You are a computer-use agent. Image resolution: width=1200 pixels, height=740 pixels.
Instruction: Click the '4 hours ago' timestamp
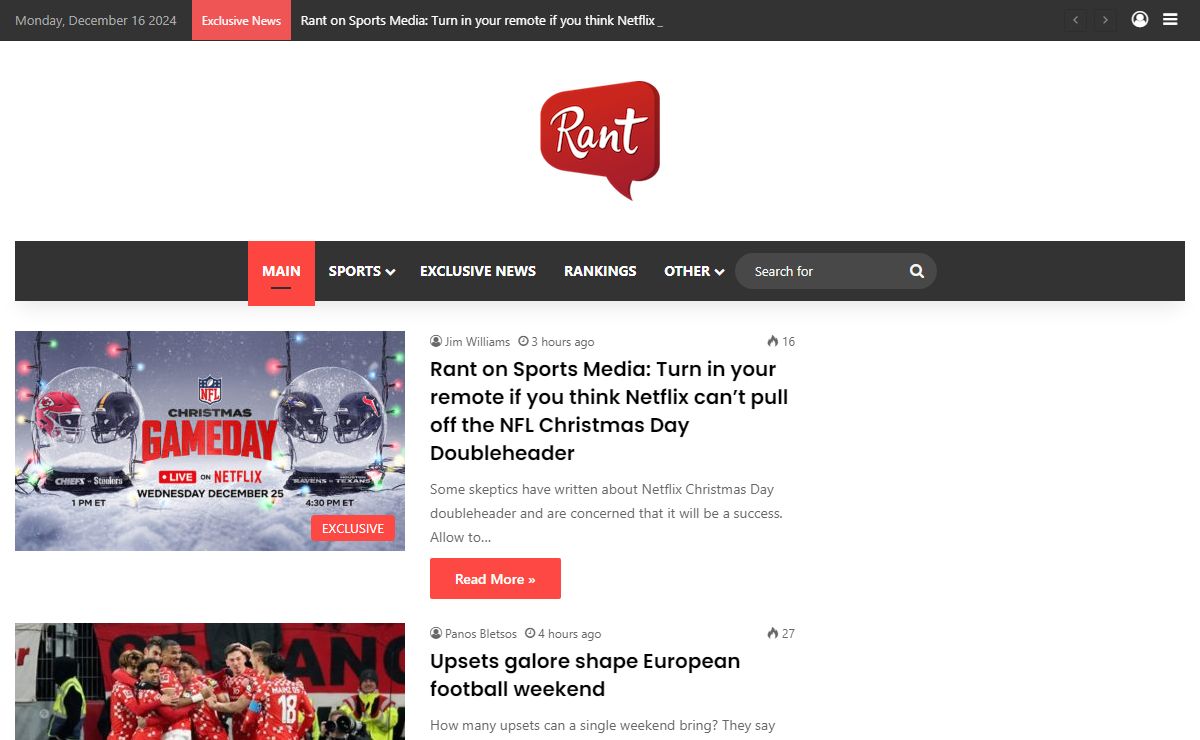coord(570,634)
